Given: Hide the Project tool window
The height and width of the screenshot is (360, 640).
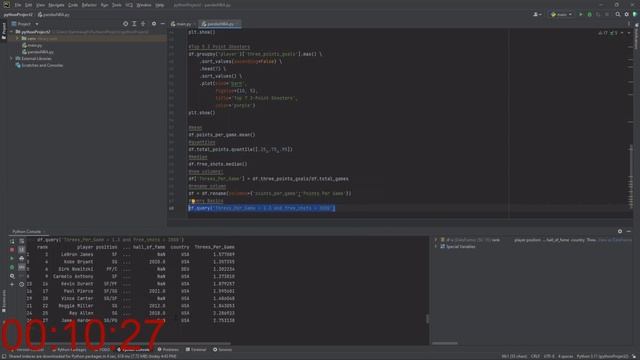Looking at the screenshot, I should click(163, 24).
